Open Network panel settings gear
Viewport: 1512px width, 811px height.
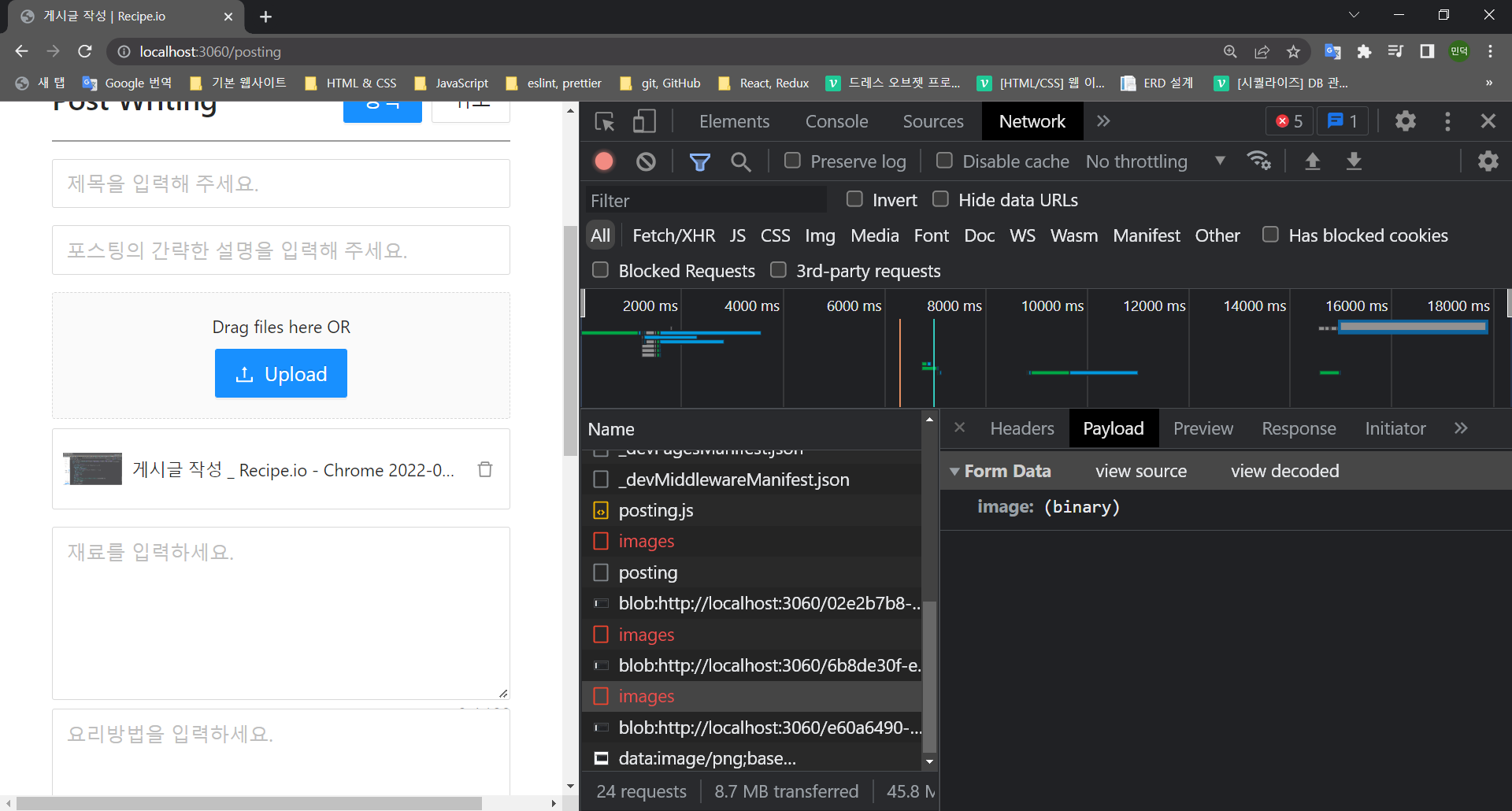click(x=1488, y=161)
